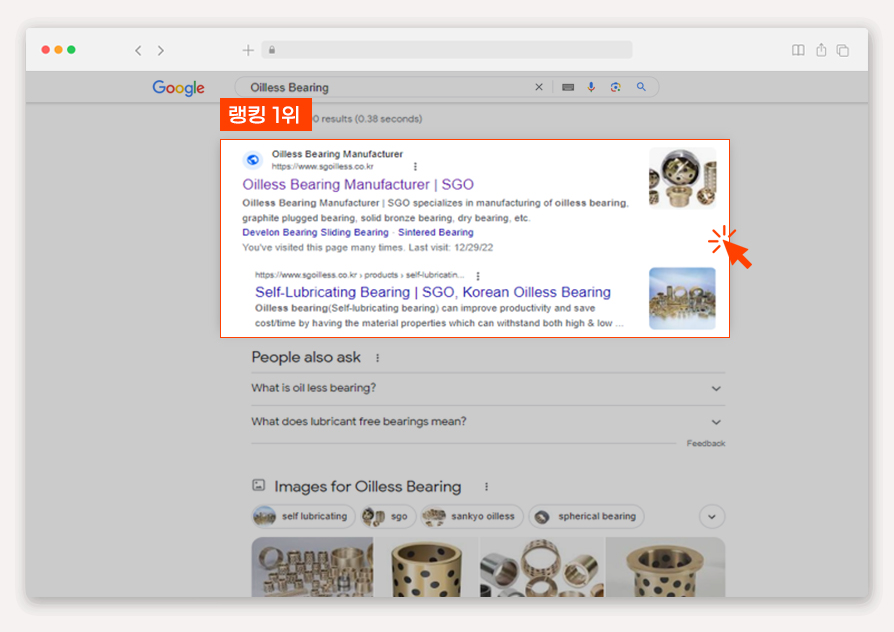Start voice search with the microphone icon
894x632 pixels.
click(x=591, y=87)
